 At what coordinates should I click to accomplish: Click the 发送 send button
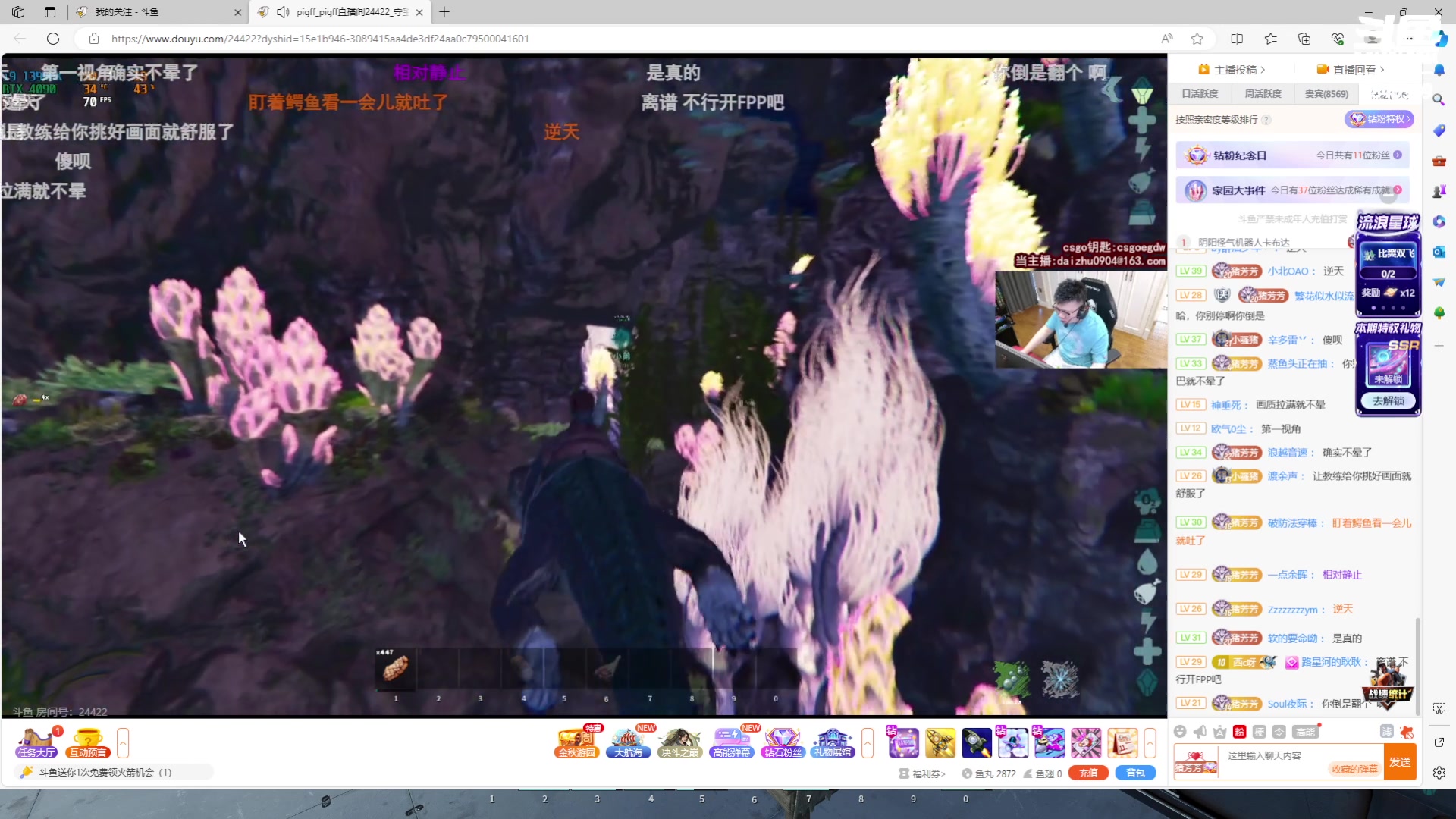tap(1400, 762)
